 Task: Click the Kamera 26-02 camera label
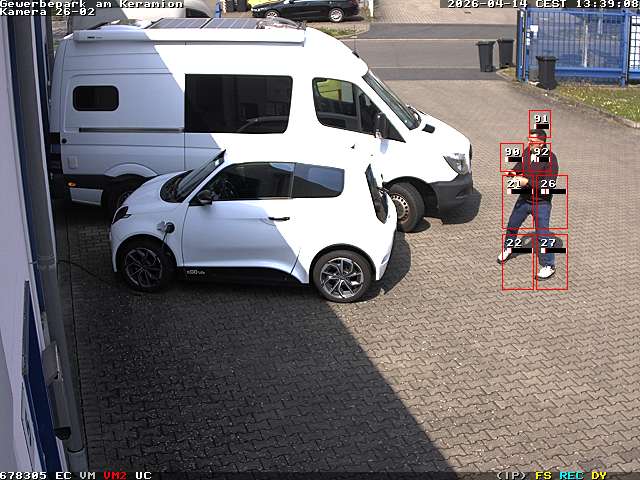[48, 12]
